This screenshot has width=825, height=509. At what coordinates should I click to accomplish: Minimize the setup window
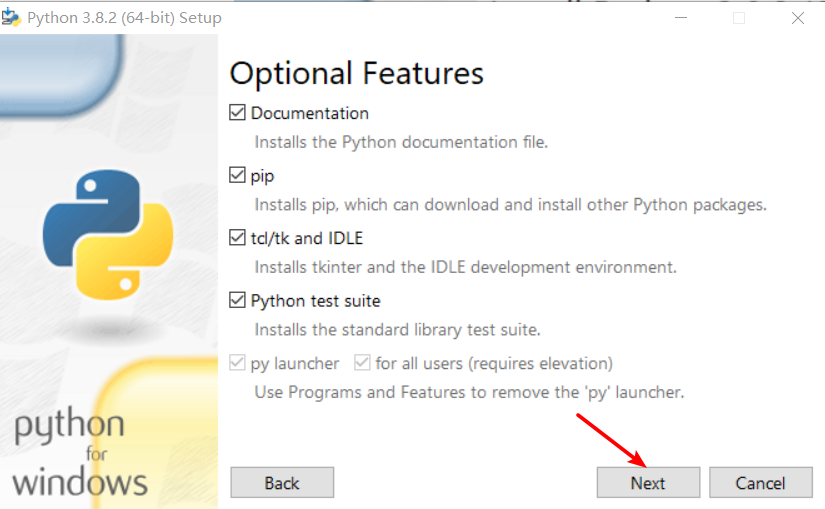pyautogui.click(x=681, y=18)
